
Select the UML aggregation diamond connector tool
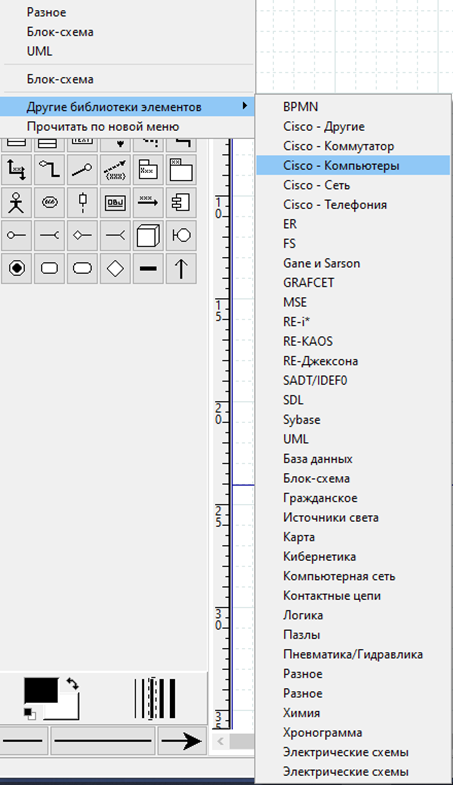point(50,170)
